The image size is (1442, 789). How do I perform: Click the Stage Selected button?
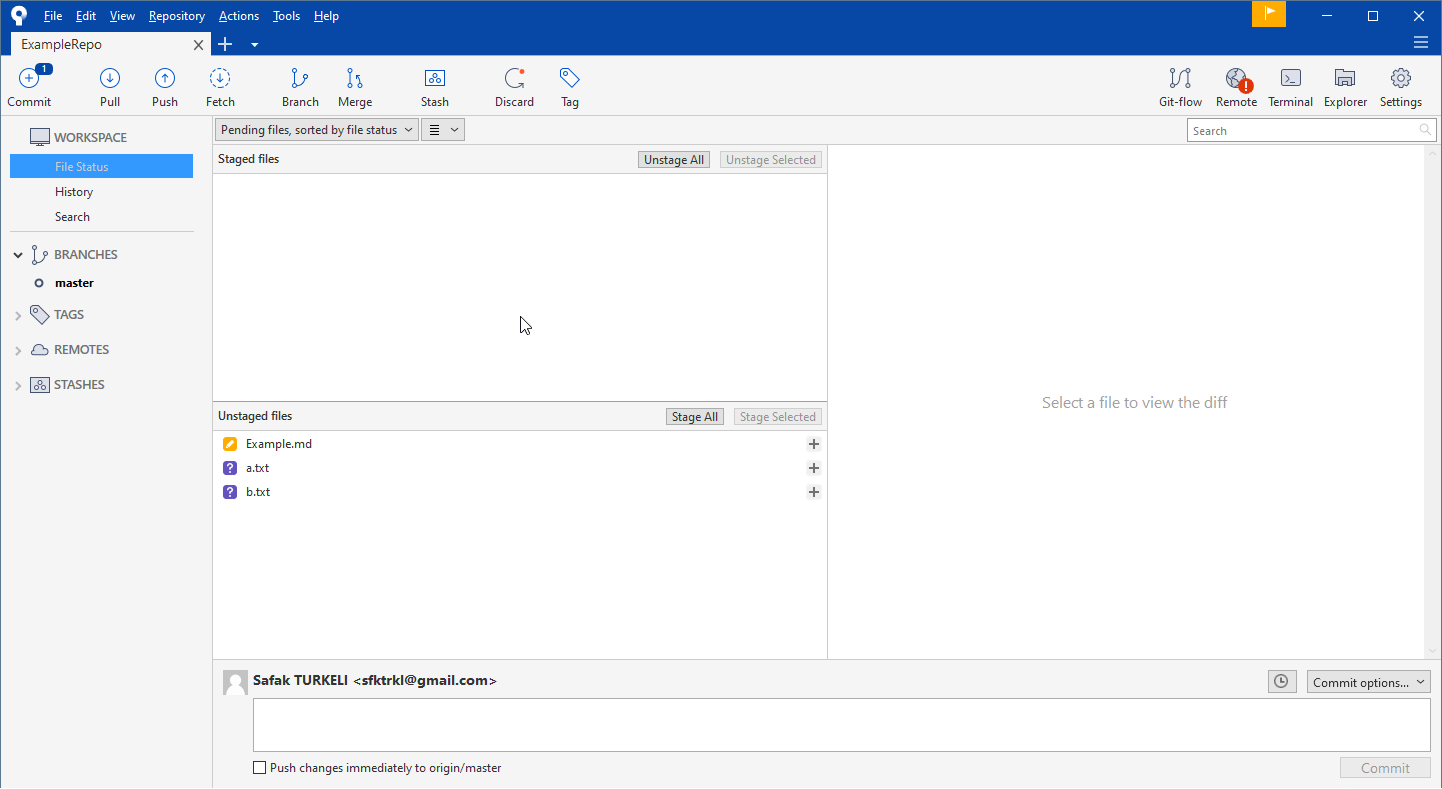(778, 417)
